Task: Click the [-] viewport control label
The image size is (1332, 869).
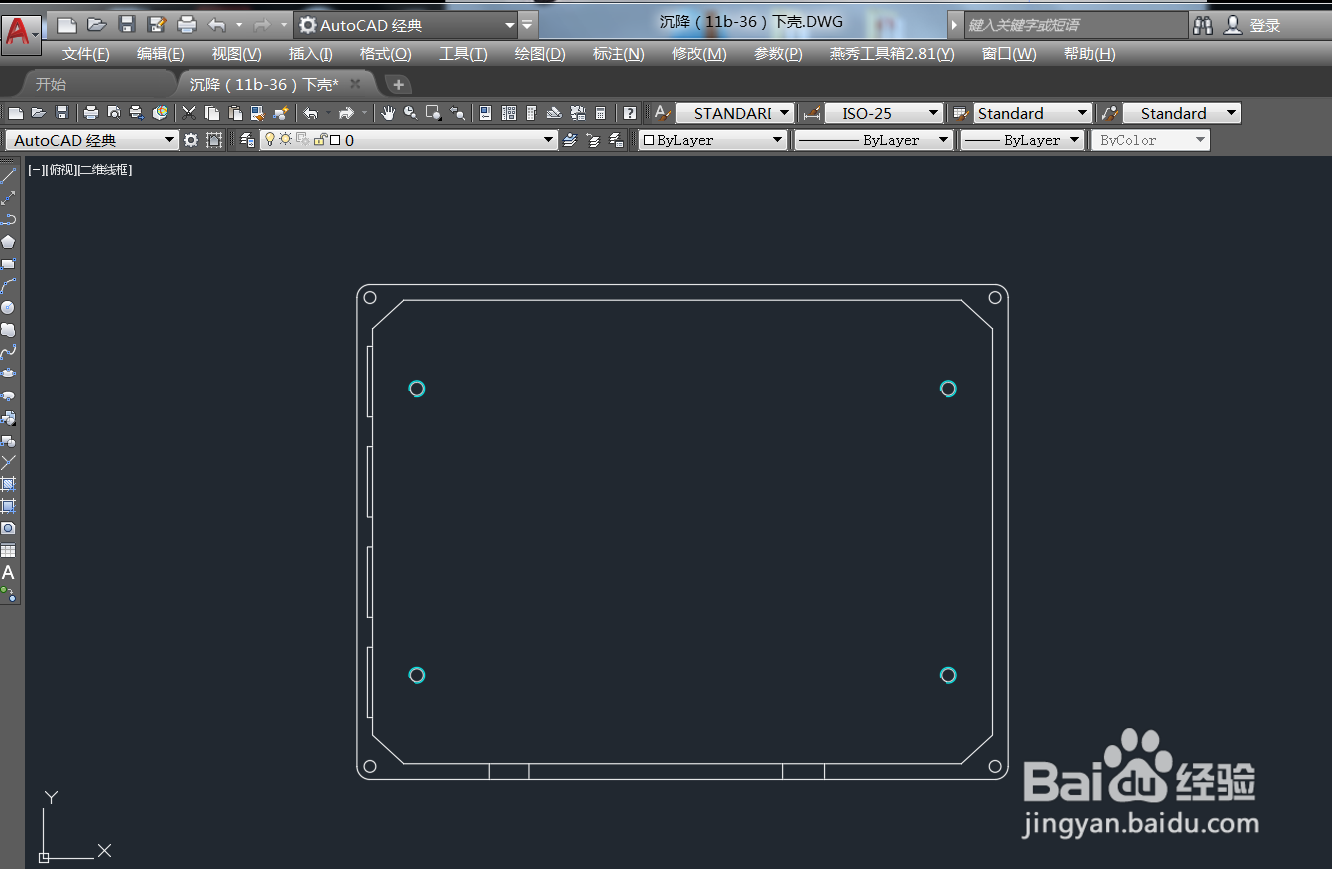Action: (36, 170)
